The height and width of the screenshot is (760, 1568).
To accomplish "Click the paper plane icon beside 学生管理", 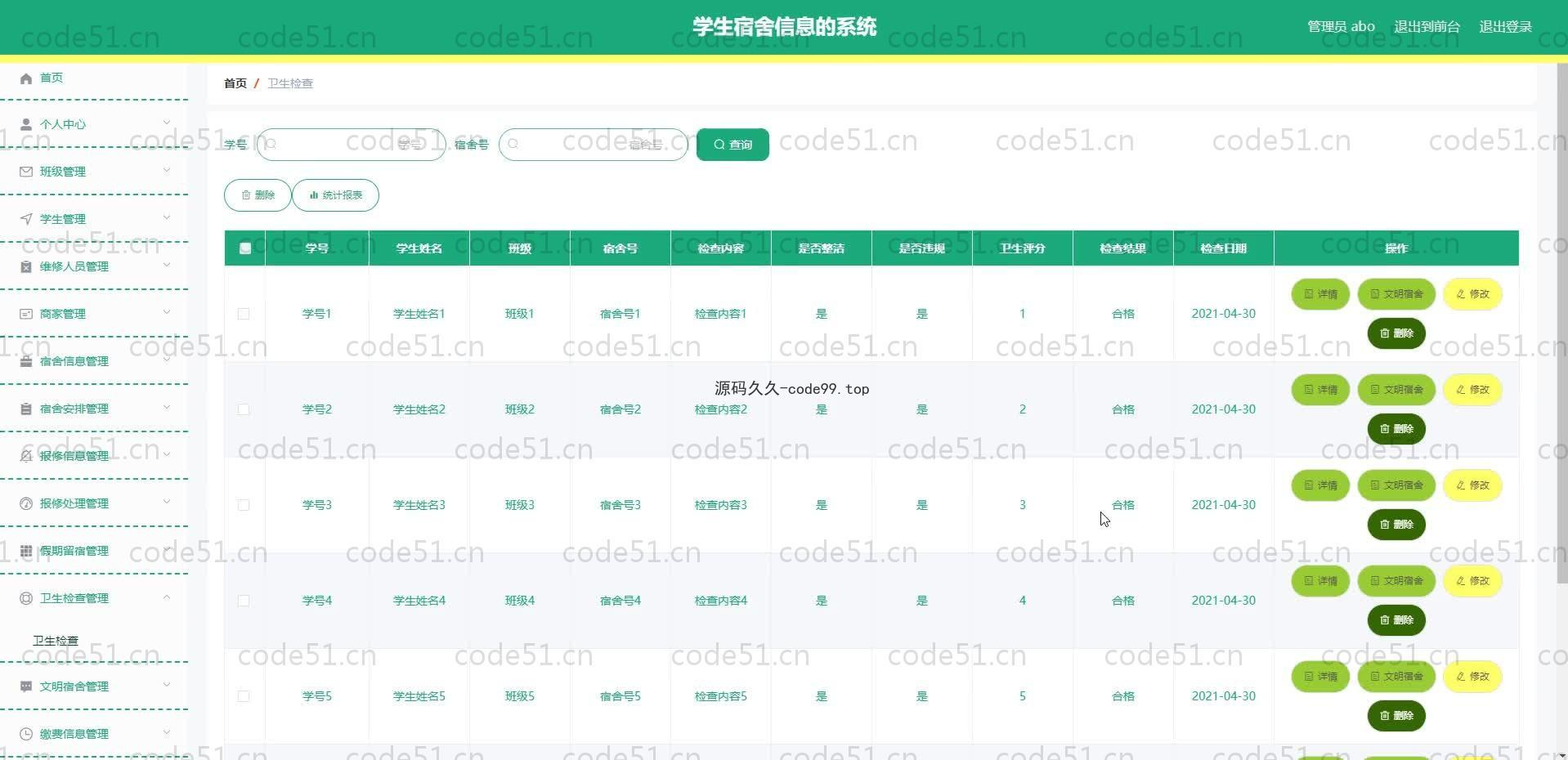I will point(26,219).
